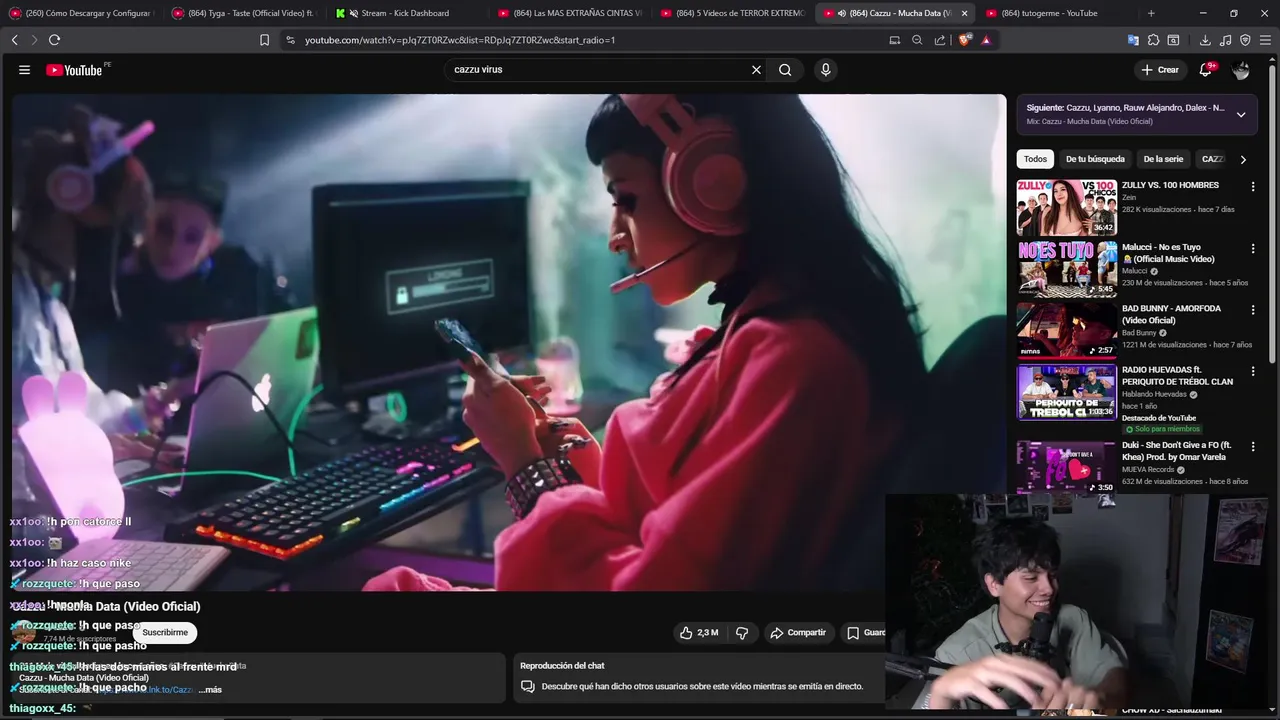Select De tu búsqueda filter chip

(1095, 159)
